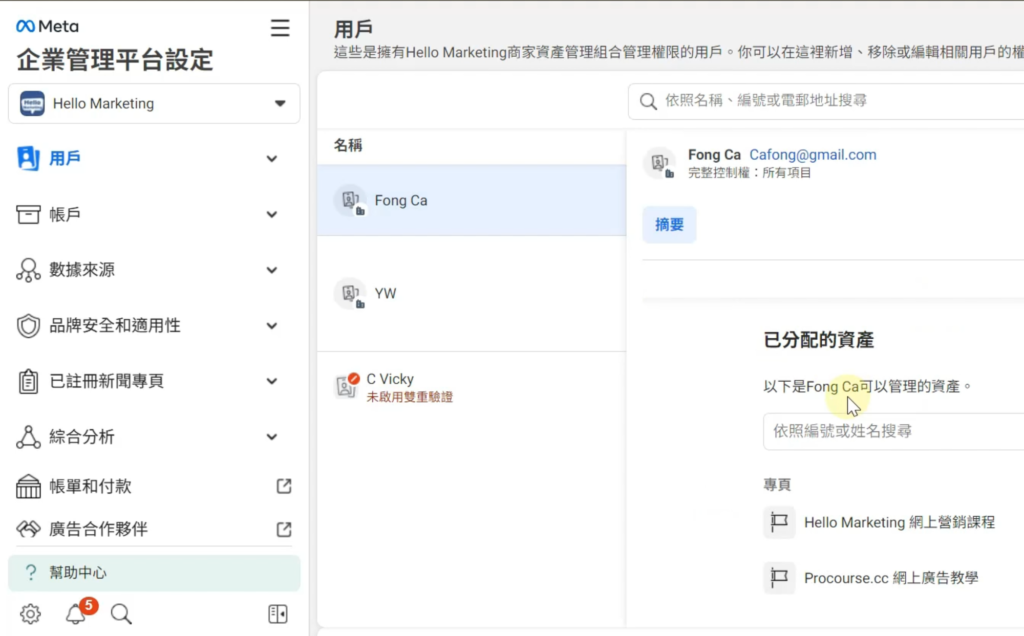Toggle the sidebar collapse panel icon
Image resolution: width=1024 pixels, height=636 pixels.
278,614
